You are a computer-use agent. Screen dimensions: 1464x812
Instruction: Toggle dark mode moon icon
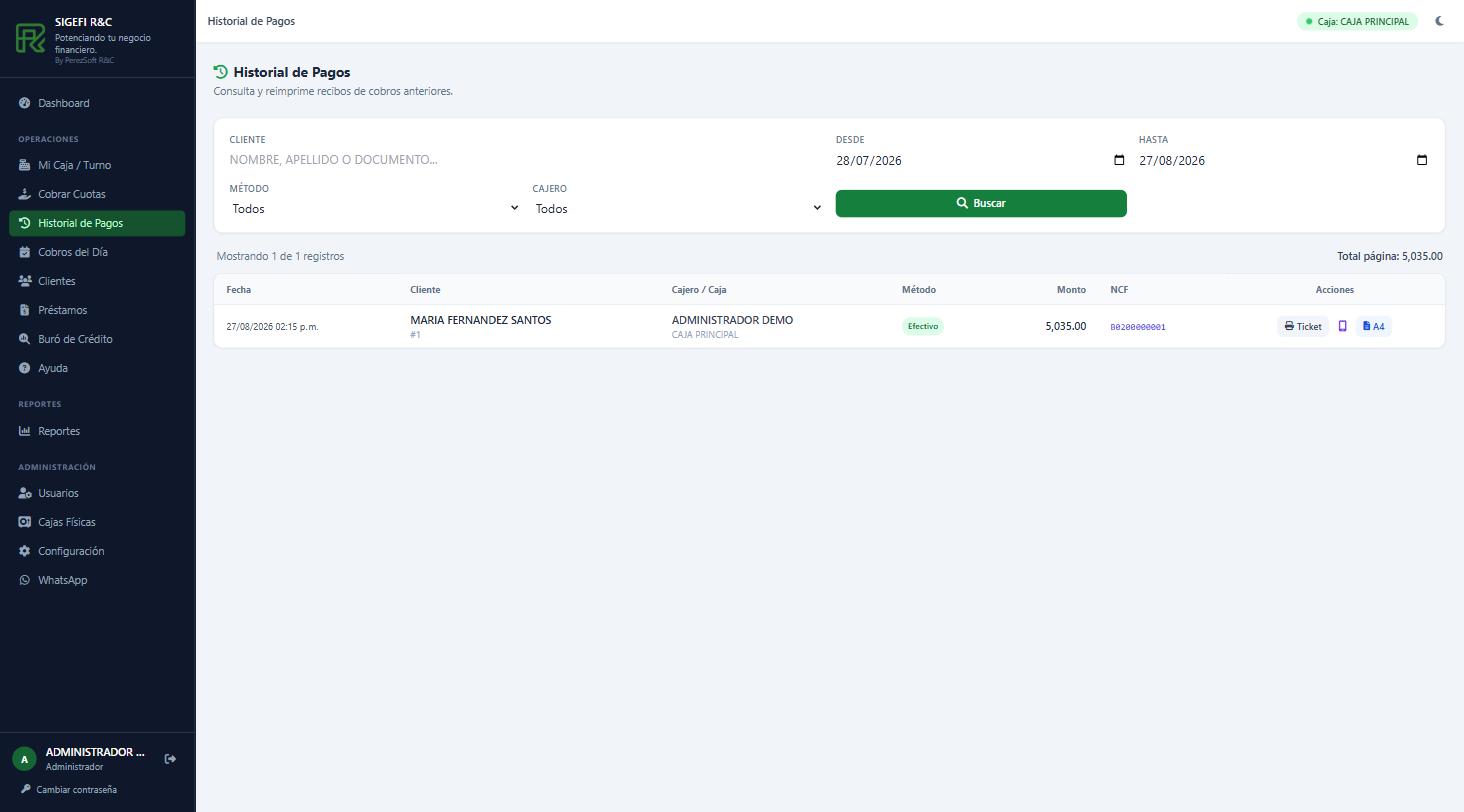tap(1440, 21)
